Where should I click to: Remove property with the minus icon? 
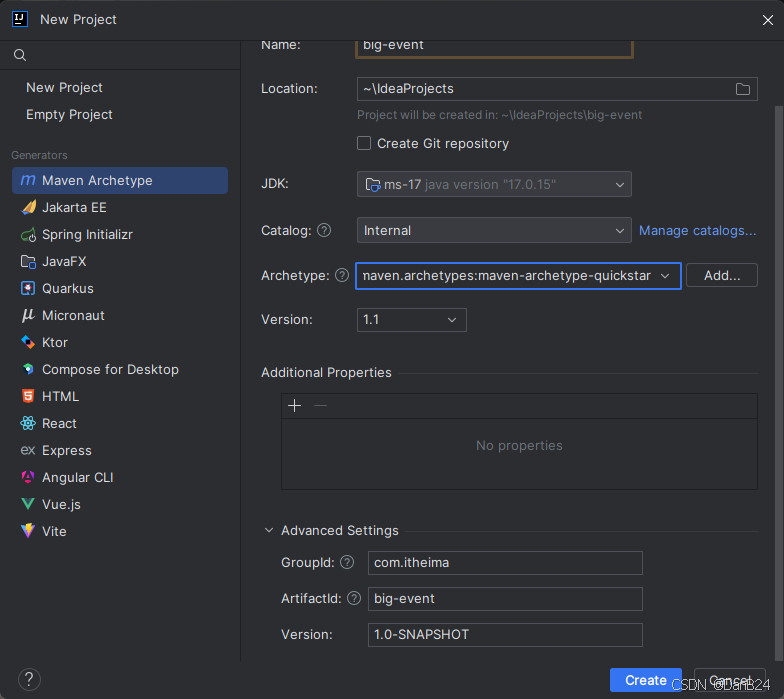pyautogui.click(x=320, y=406)
